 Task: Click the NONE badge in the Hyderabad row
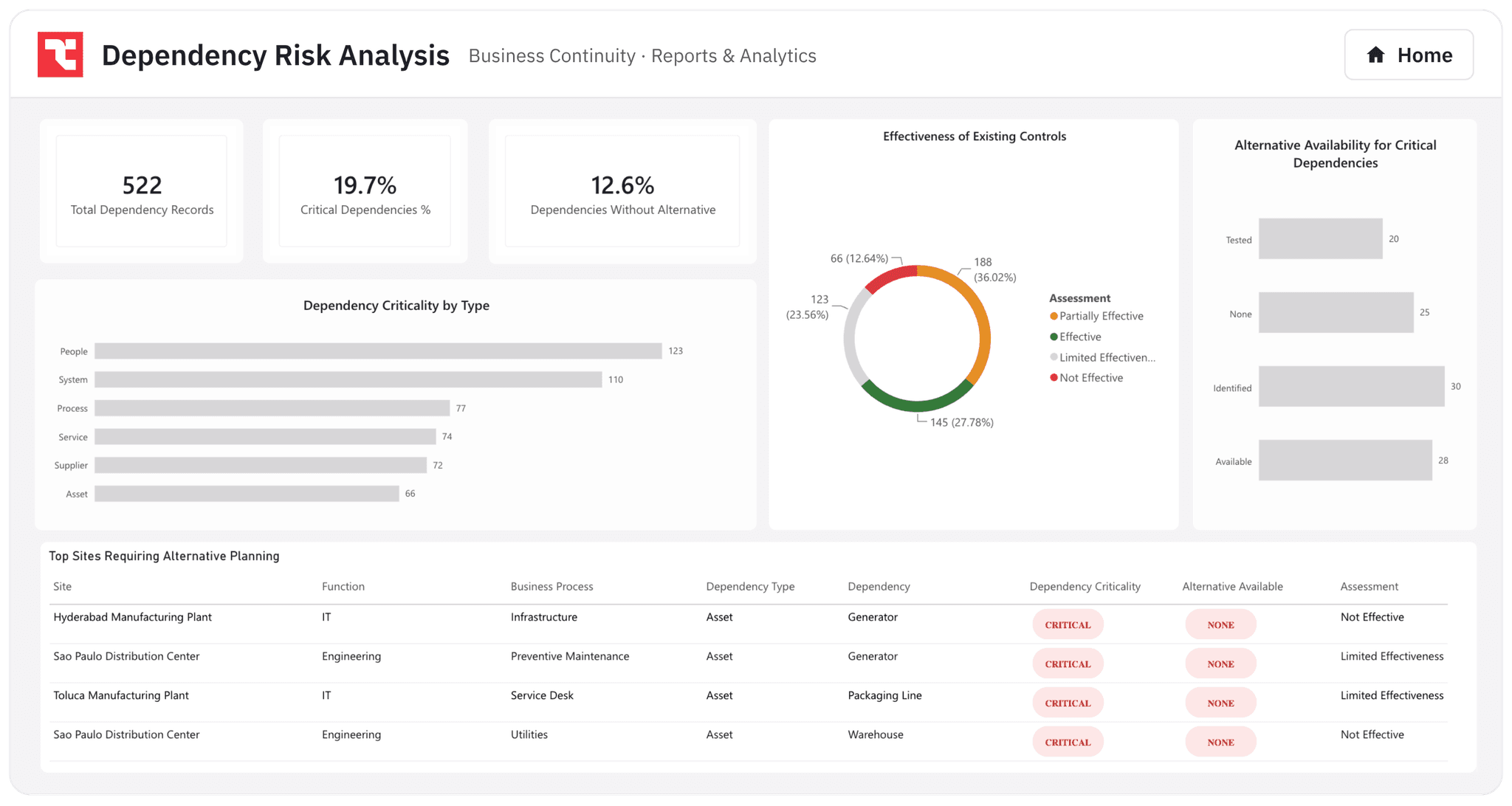(x=1220, y=624)
